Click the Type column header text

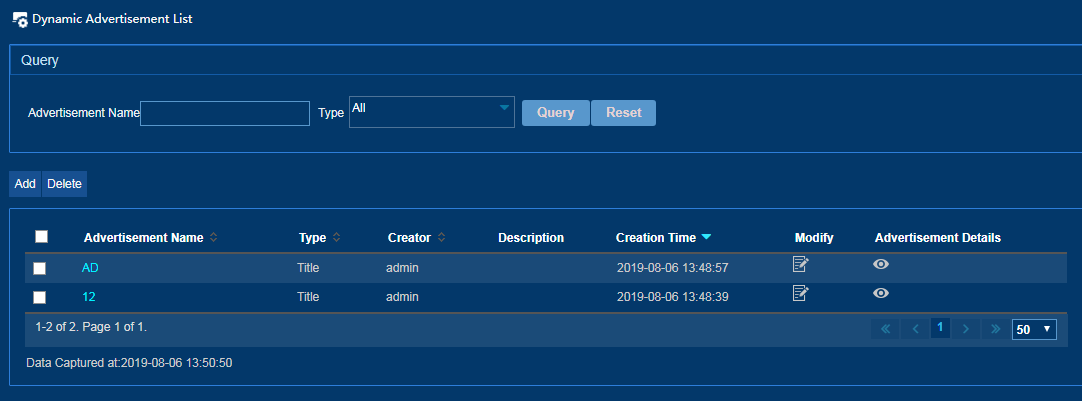pyautogui.click(x=312, y=237)
